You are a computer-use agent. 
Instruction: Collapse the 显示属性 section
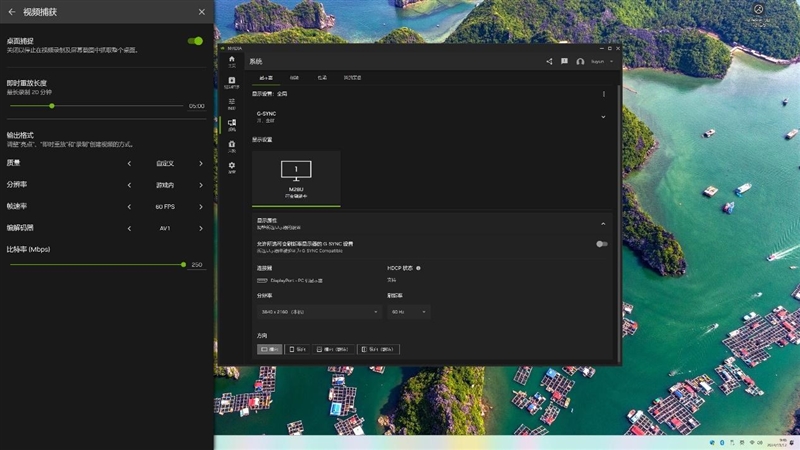603,224
